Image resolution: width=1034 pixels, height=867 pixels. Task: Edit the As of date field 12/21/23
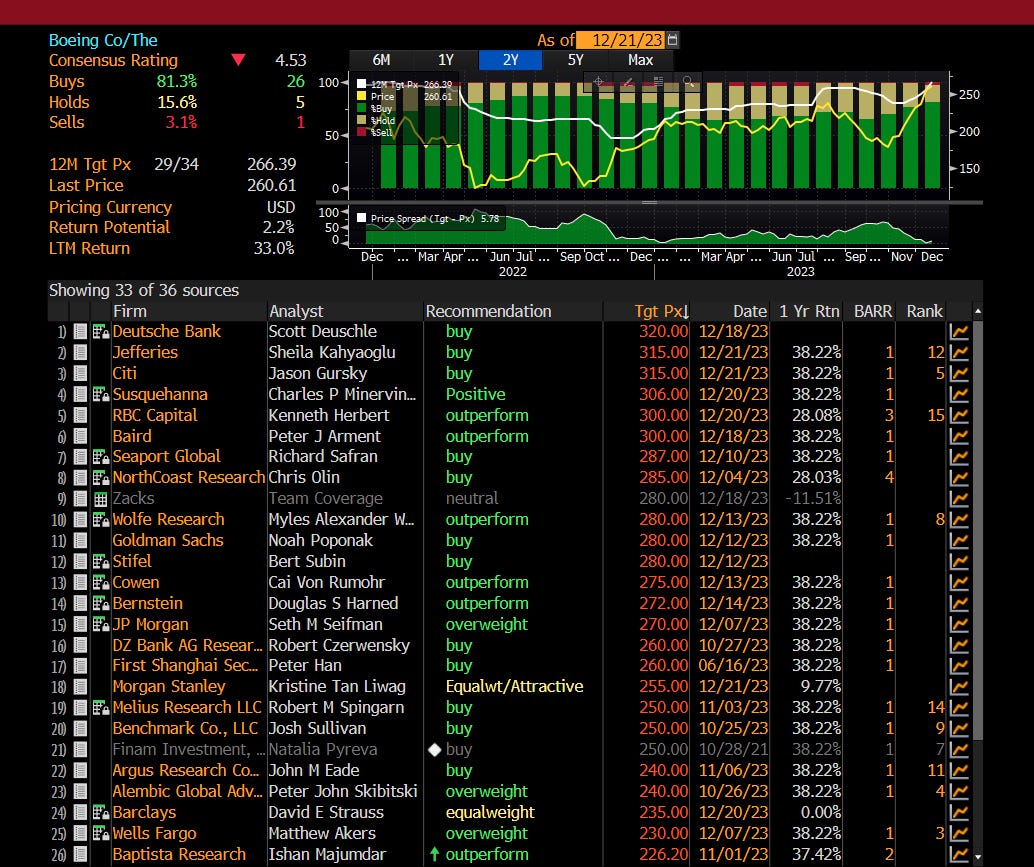tap(620, 40)
